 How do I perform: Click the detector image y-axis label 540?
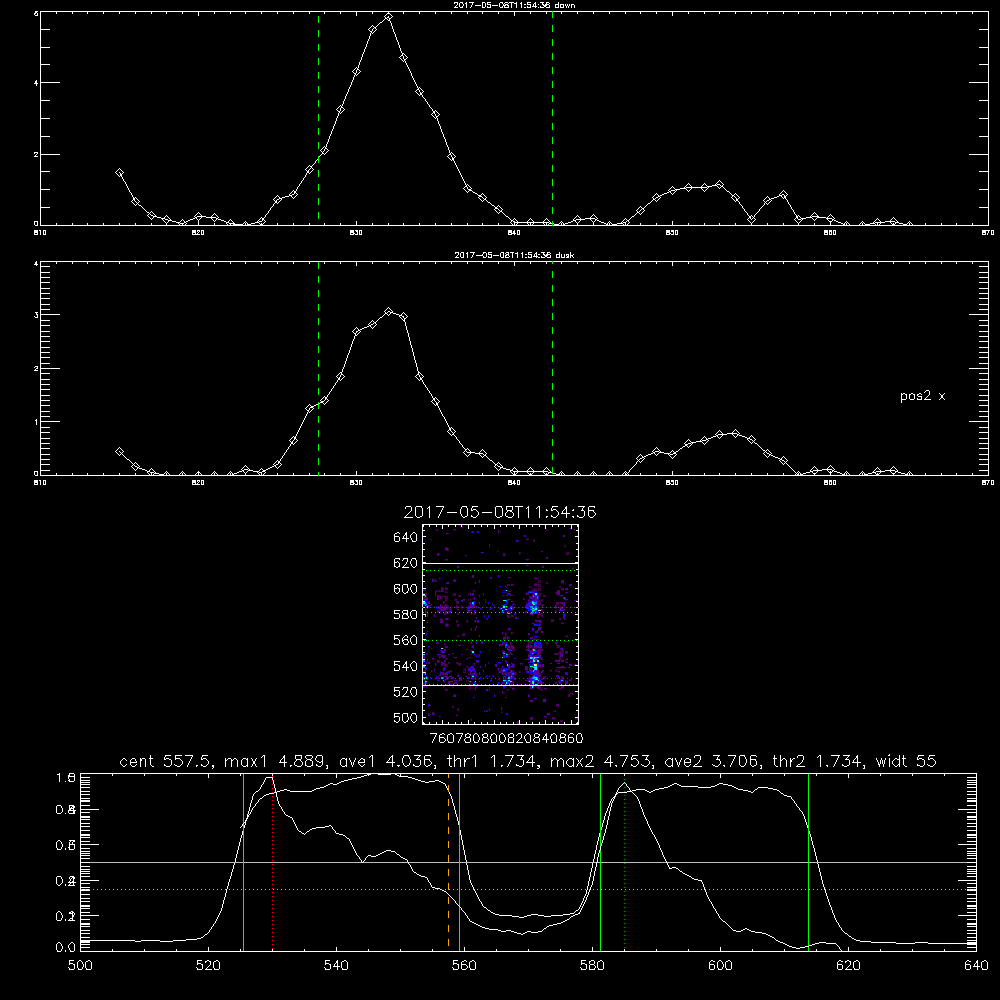[x=406, y=666]
